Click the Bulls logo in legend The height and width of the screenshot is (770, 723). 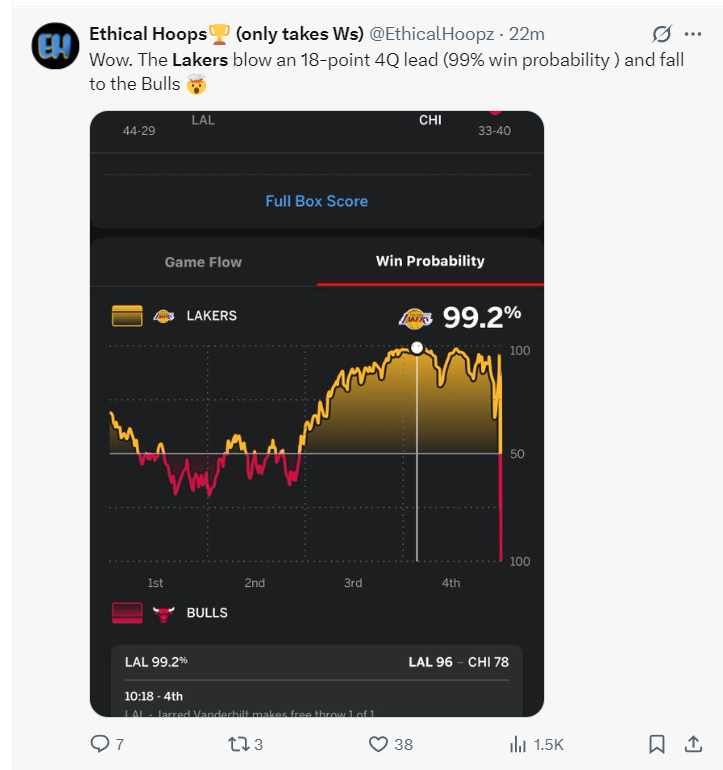[164, 613]
